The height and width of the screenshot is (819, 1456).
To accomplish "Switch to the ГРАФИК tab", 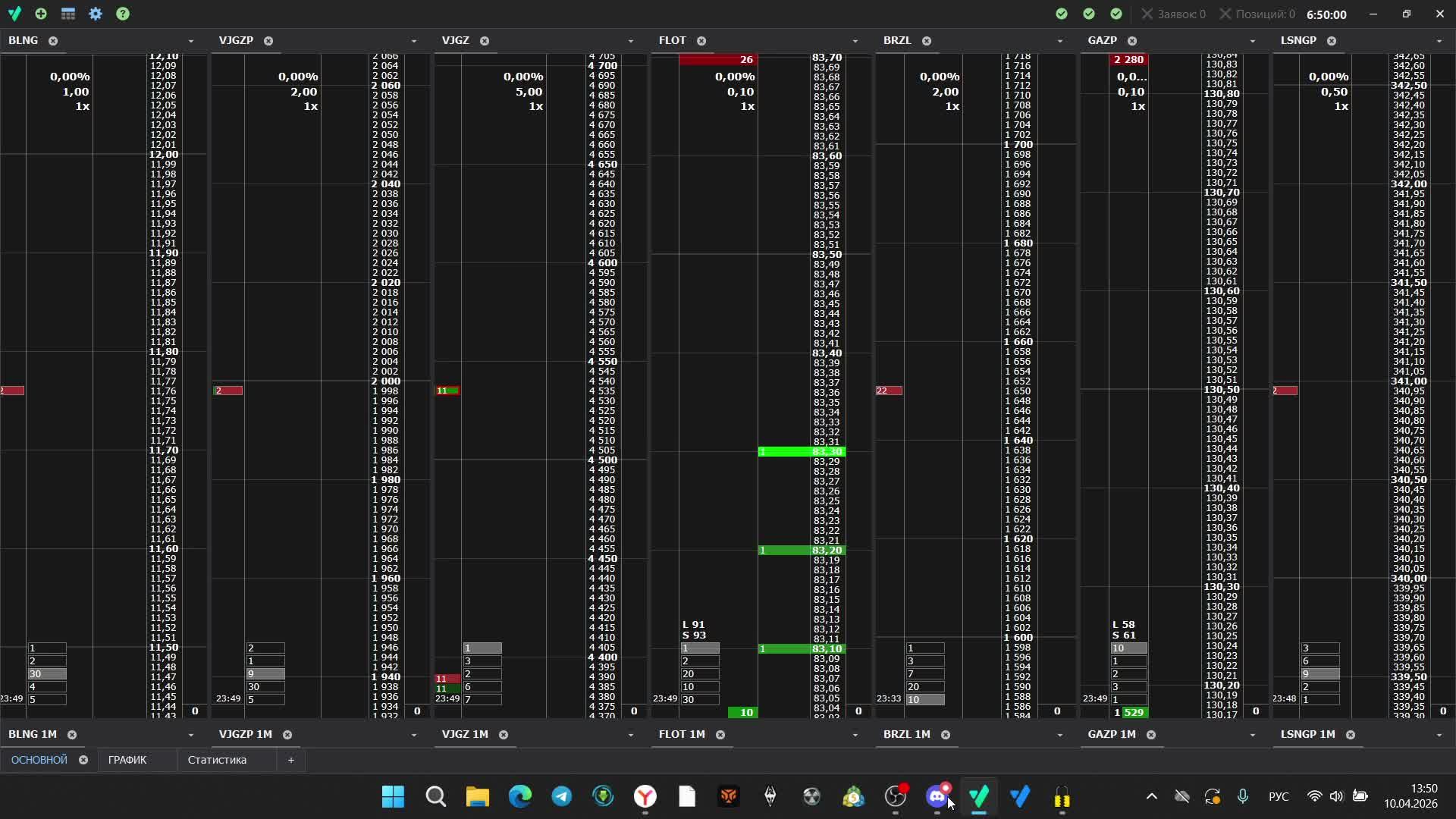I will (x=127, y=760).
